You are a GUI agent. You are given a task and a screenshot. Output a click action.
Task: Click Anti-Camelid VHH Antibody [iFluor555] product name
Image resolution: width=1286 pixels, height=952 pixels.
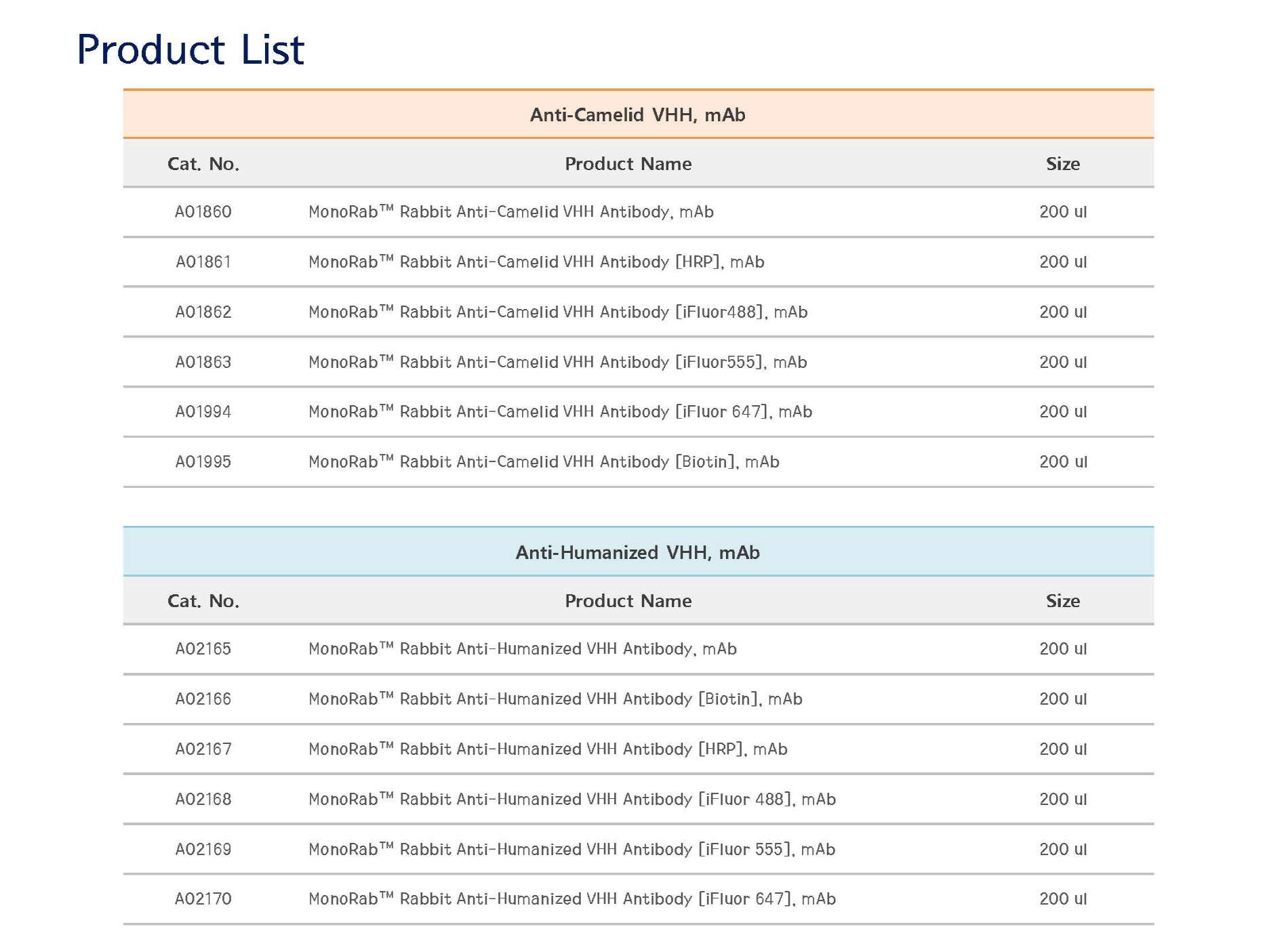558,362
